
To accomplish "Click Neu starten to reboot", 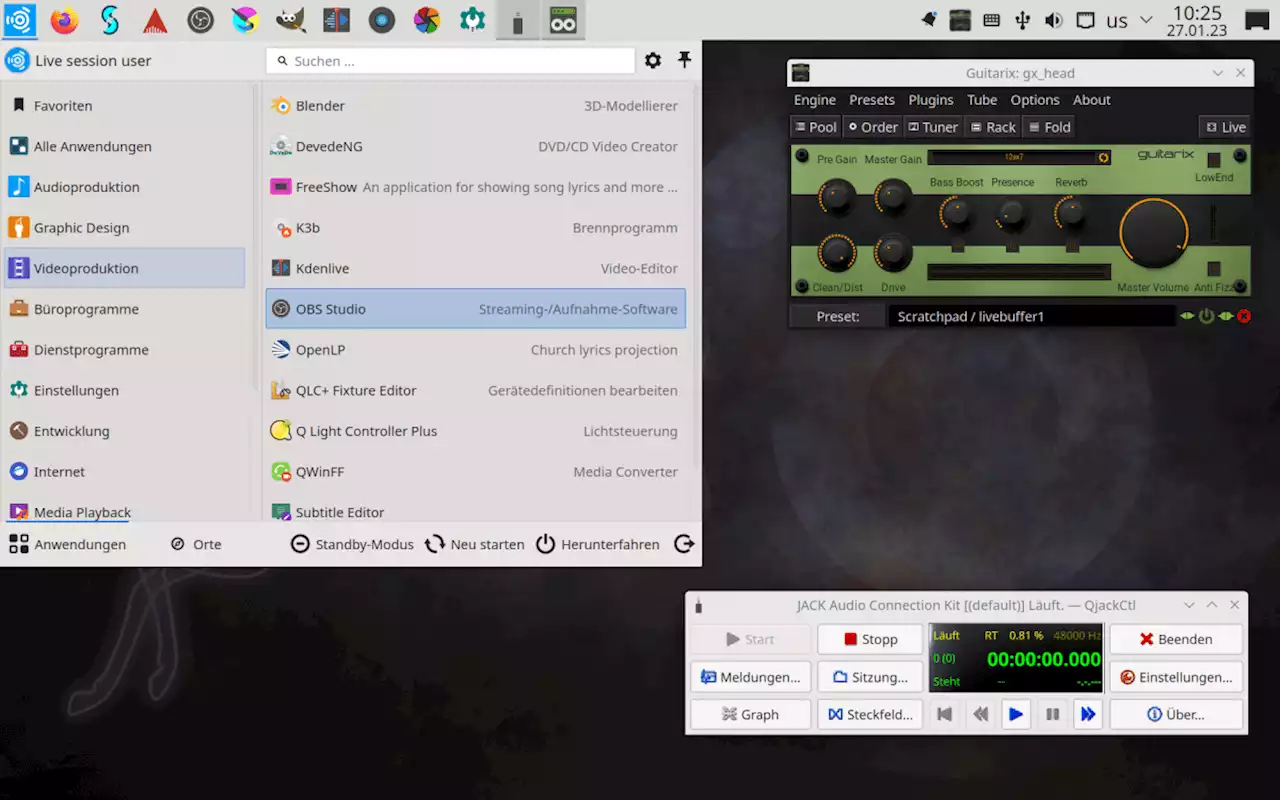I will coord(475,545).
